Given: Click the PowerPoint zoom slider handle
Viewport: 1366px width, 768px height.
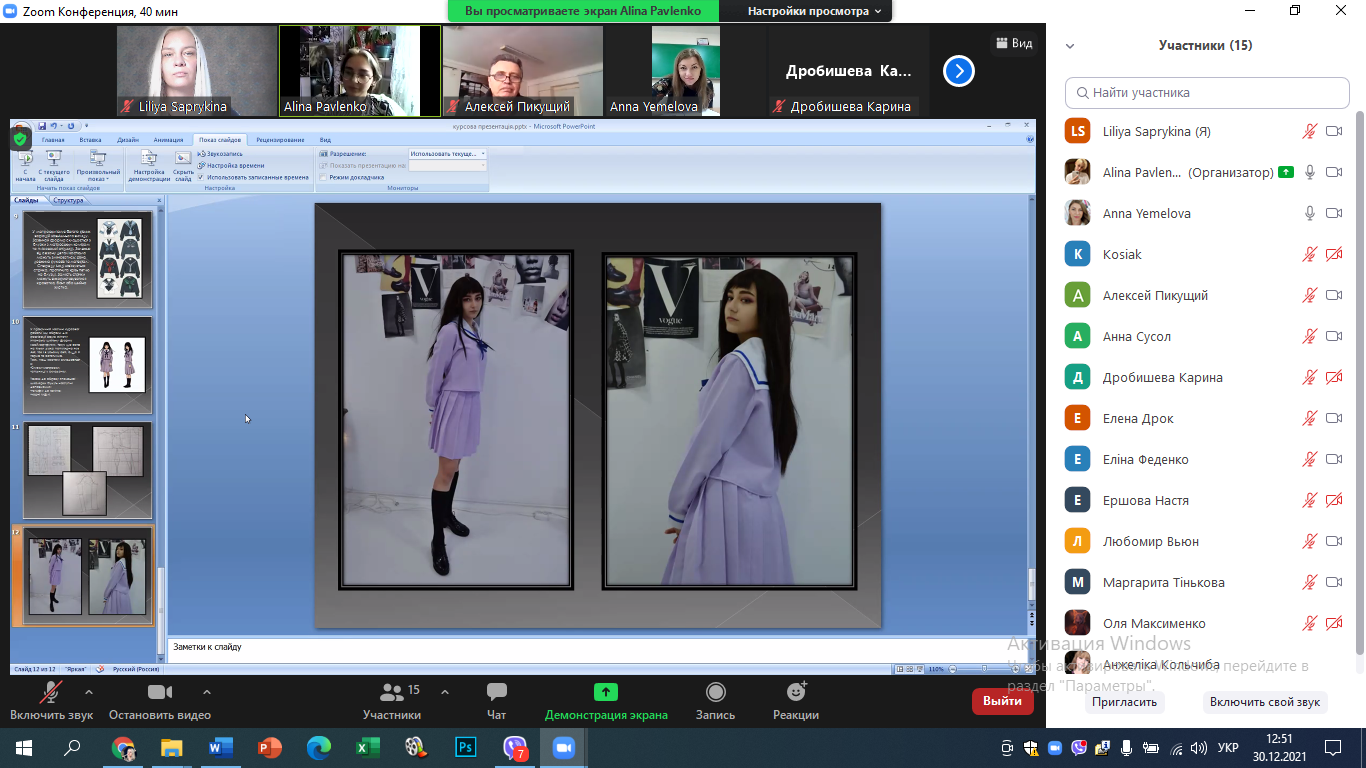Looking at the screenshot, I should click(984, 669).
